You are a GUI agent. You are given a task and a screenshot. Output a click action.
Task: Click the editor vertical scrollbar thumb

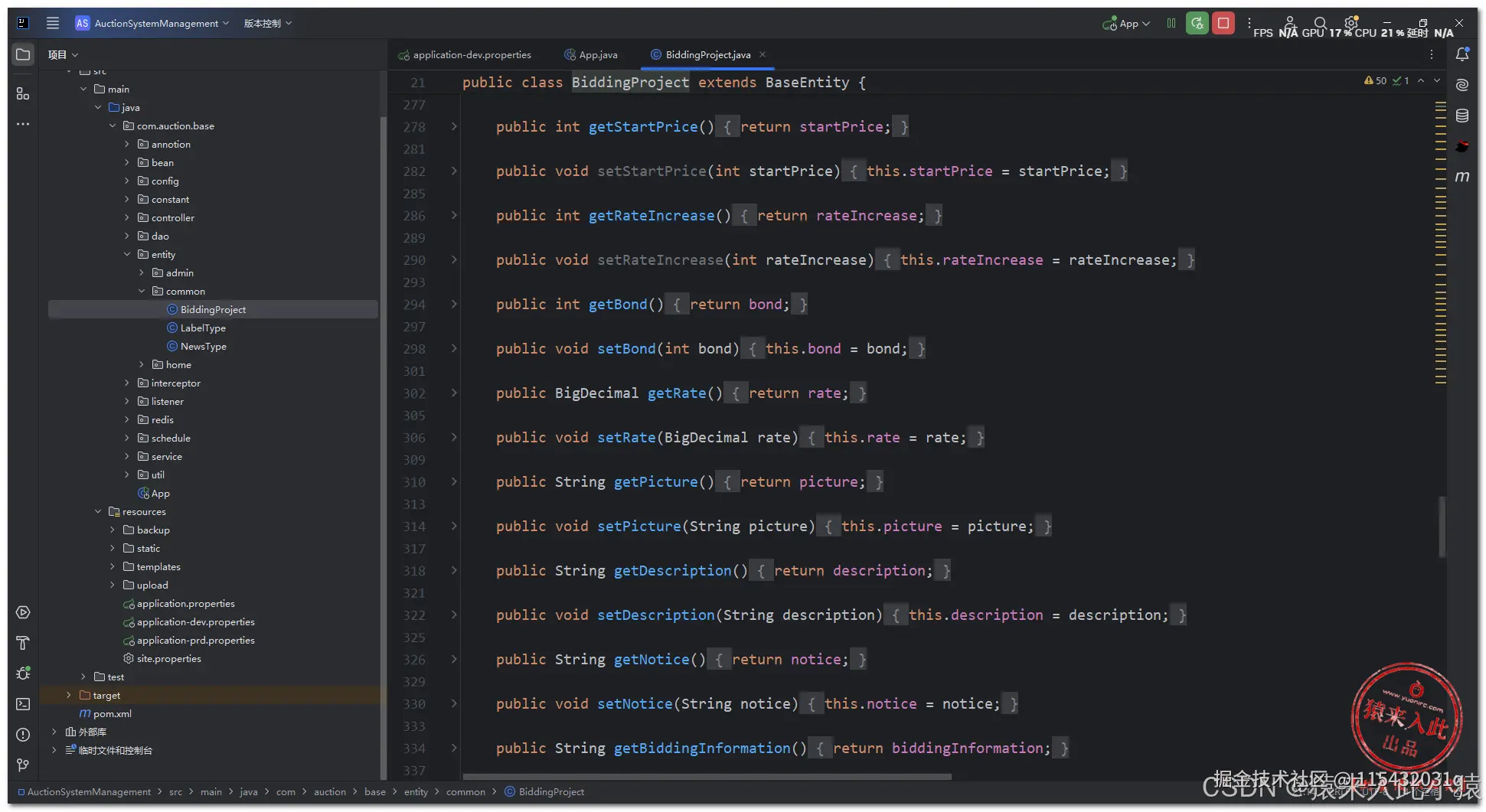pyautogui.click(x=1442, y=527)
